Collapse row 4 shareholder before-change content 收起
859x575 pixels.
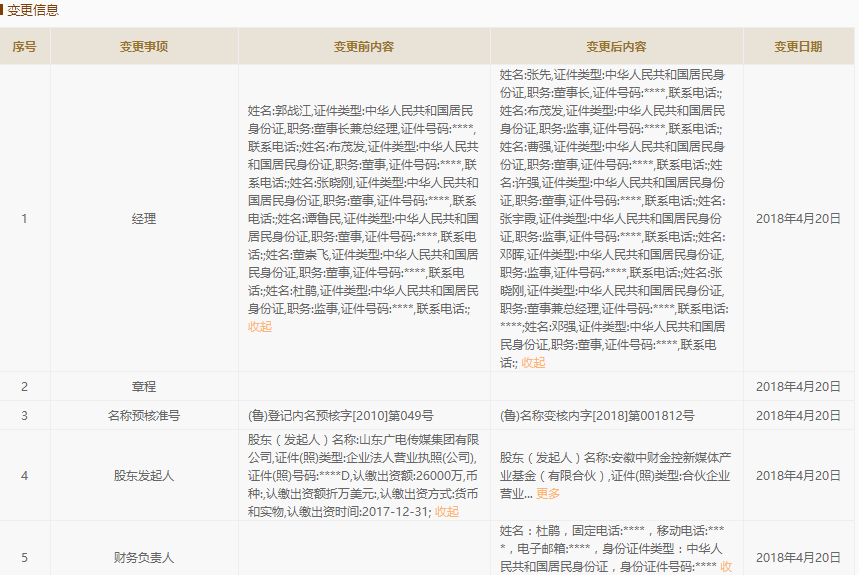point(446,511)
